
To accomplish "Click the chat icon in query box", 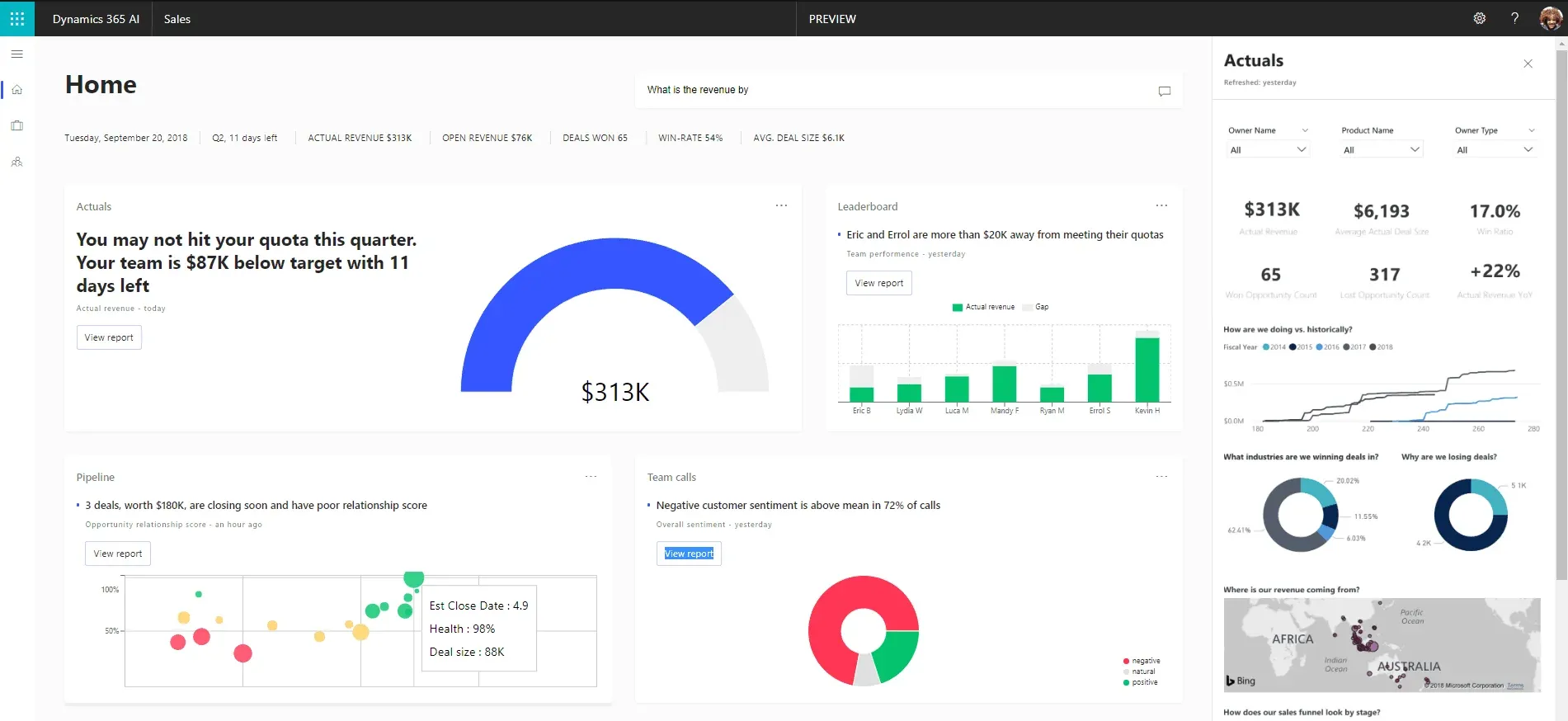I will [x=1164, y=91].
